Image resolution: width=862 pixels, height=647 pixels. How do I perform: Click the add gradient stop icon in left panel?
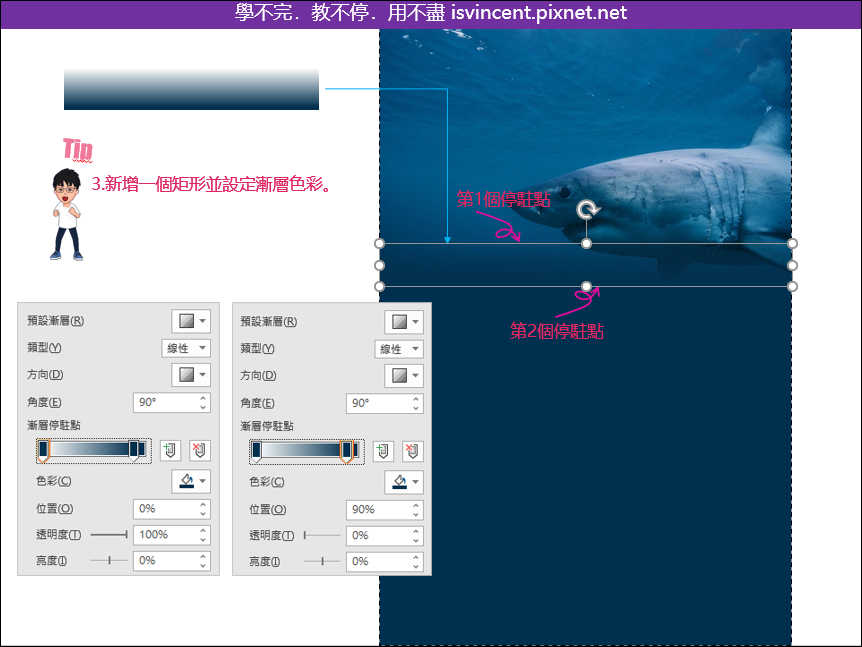(169, 451)
